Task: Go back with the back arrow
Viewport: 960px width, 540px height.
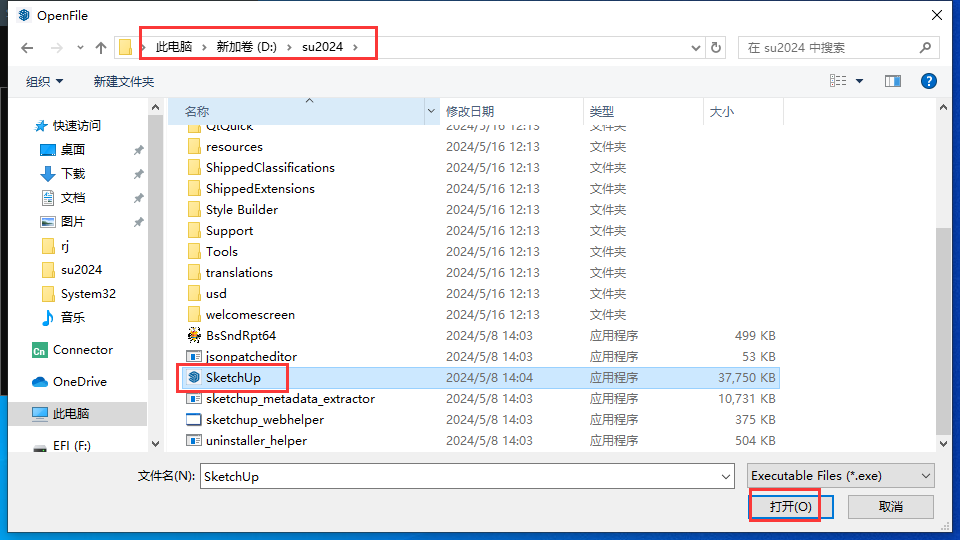Action: point(27,48)
